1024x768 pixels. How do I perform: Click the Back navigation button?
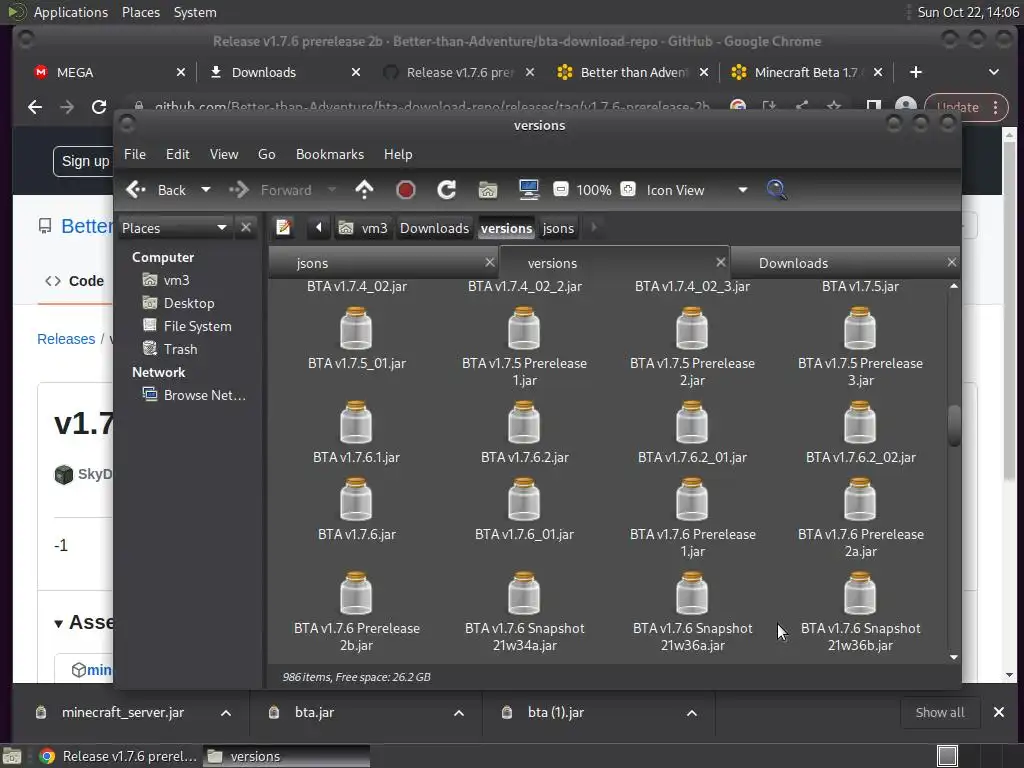pos(158,190)
